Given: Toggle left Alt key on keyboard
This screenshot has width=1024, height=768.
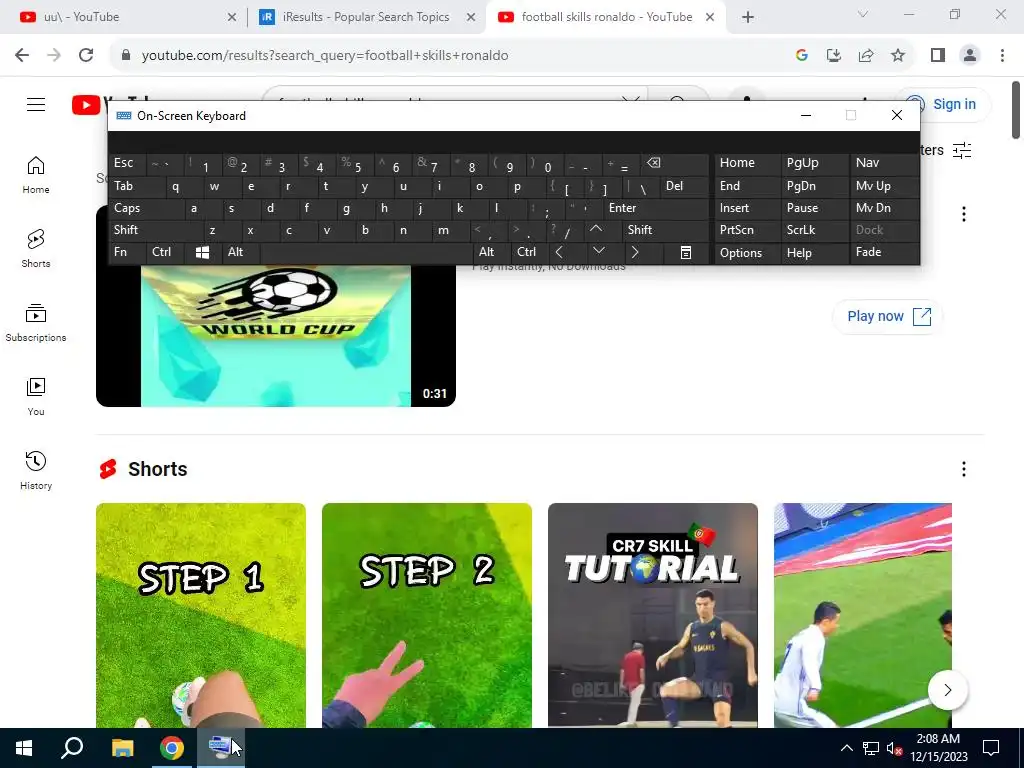Looking at the screenshot, I should pos(241,252).
